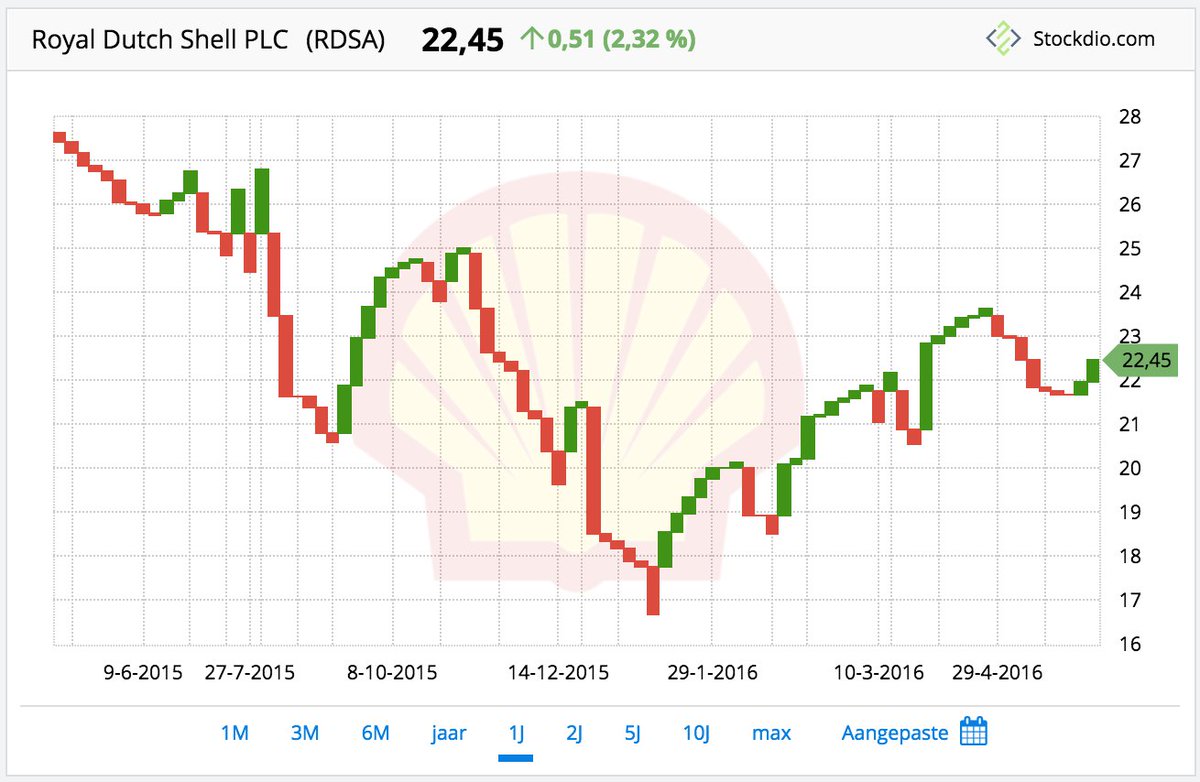1200x782 pixels.
Task: Click the Stockdio.com logo icon
Action: click(x=1001, y=39)
